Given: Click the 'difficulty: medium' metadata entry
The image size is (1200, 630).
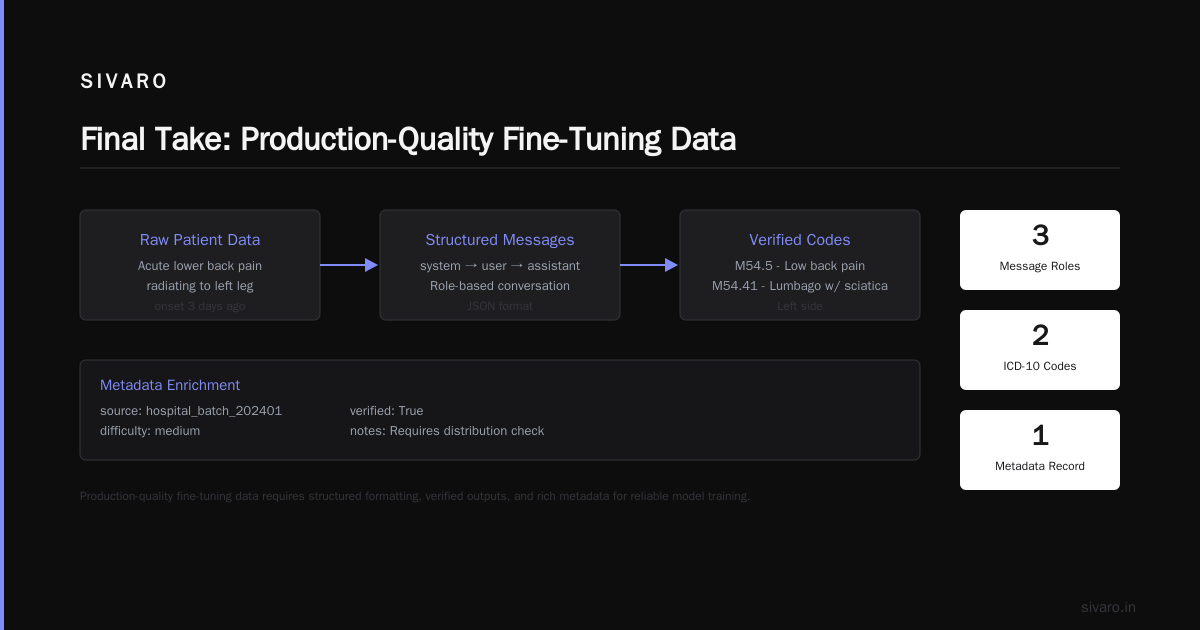Looking at the screenshot, I should click(150, 431).
